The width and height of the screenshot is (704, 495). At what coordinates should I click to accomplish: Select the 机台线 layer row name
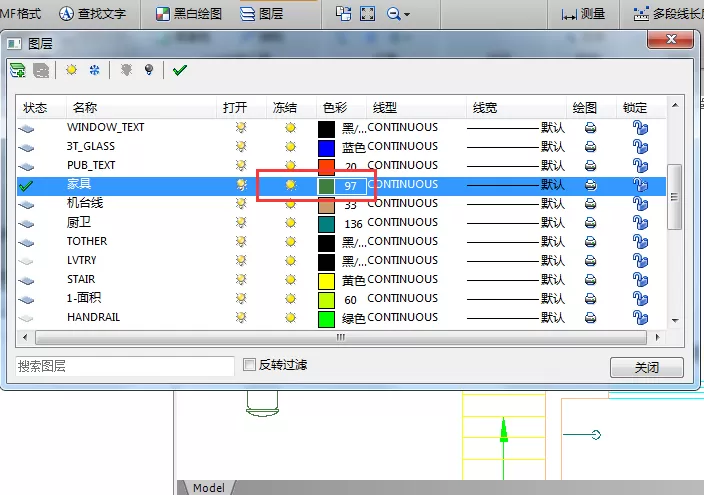[85, 203]
